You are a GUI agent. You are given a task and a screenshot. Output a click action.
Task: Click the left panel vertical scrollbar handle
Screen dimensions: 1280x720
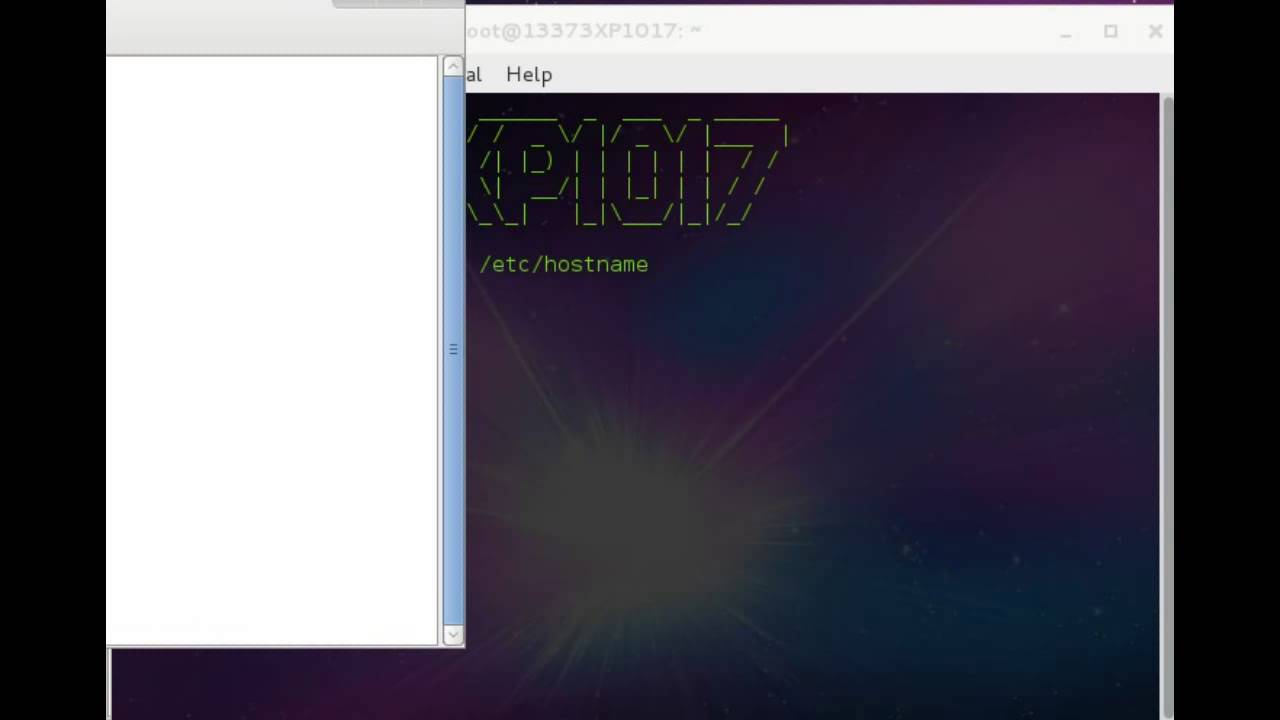pos(453,350)
